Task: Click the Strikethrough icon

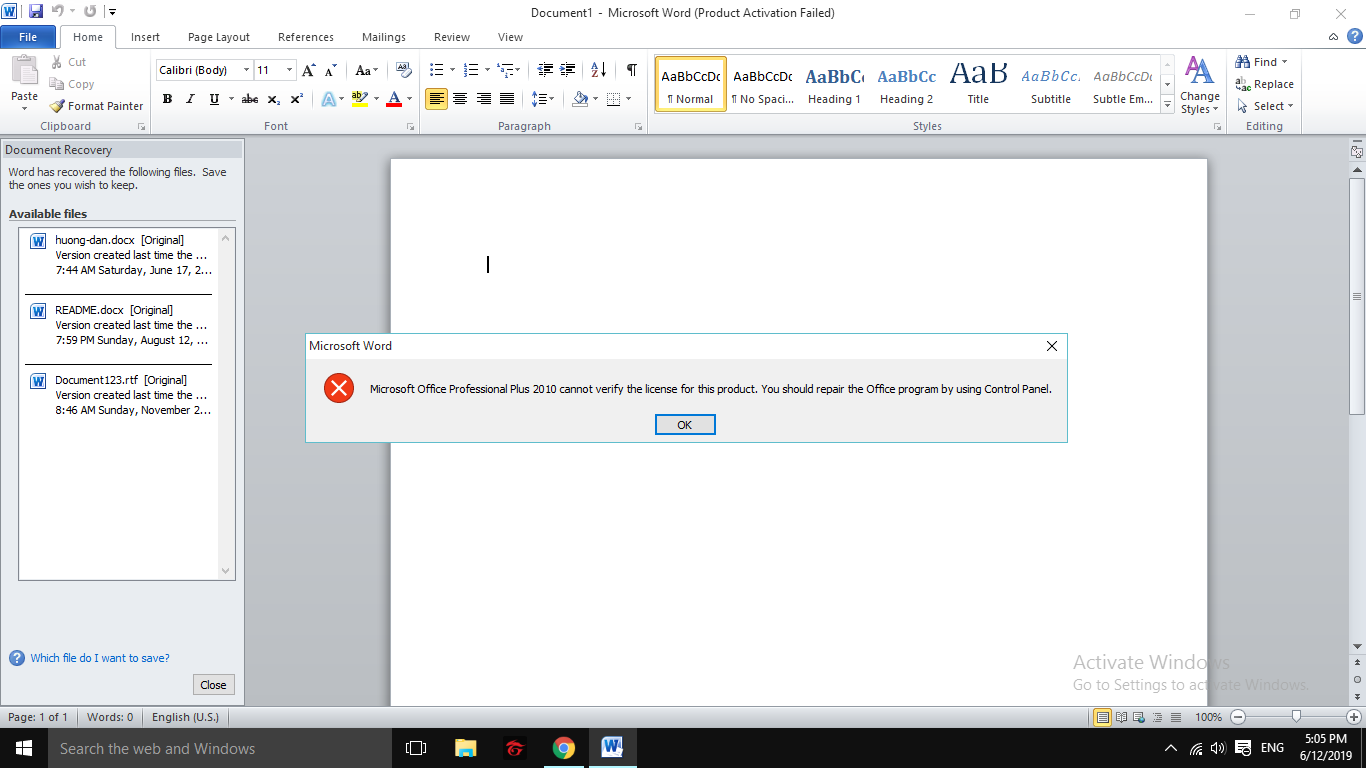Action: [x=250, y=99]
